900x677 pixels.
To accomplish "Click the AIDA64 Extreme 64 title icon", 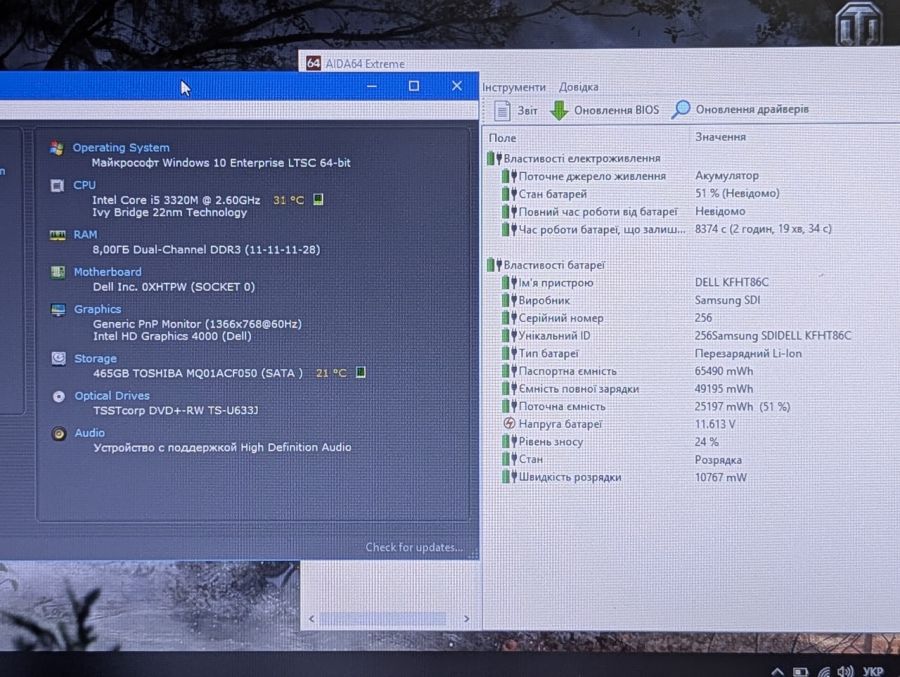I will click(x=313, y=63).
